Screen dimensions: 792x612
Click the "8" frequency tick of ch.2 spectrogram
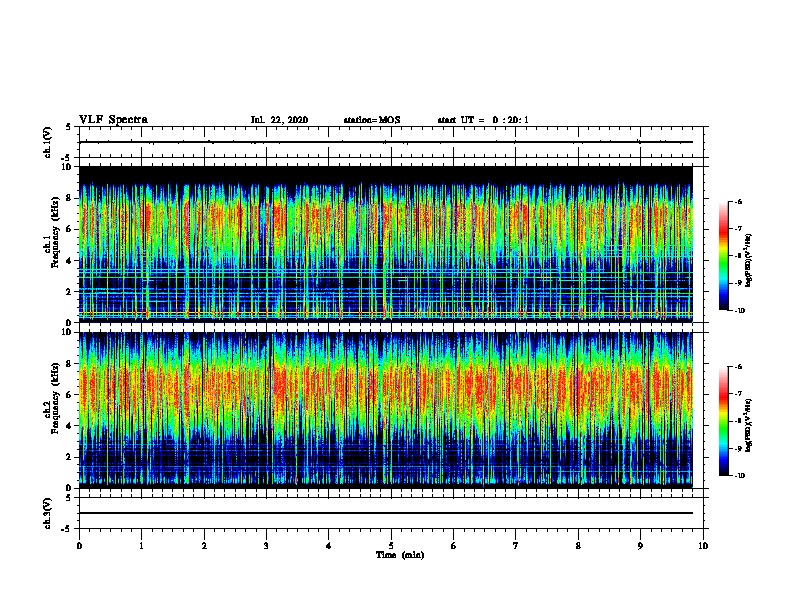click(x=69, y=364)
